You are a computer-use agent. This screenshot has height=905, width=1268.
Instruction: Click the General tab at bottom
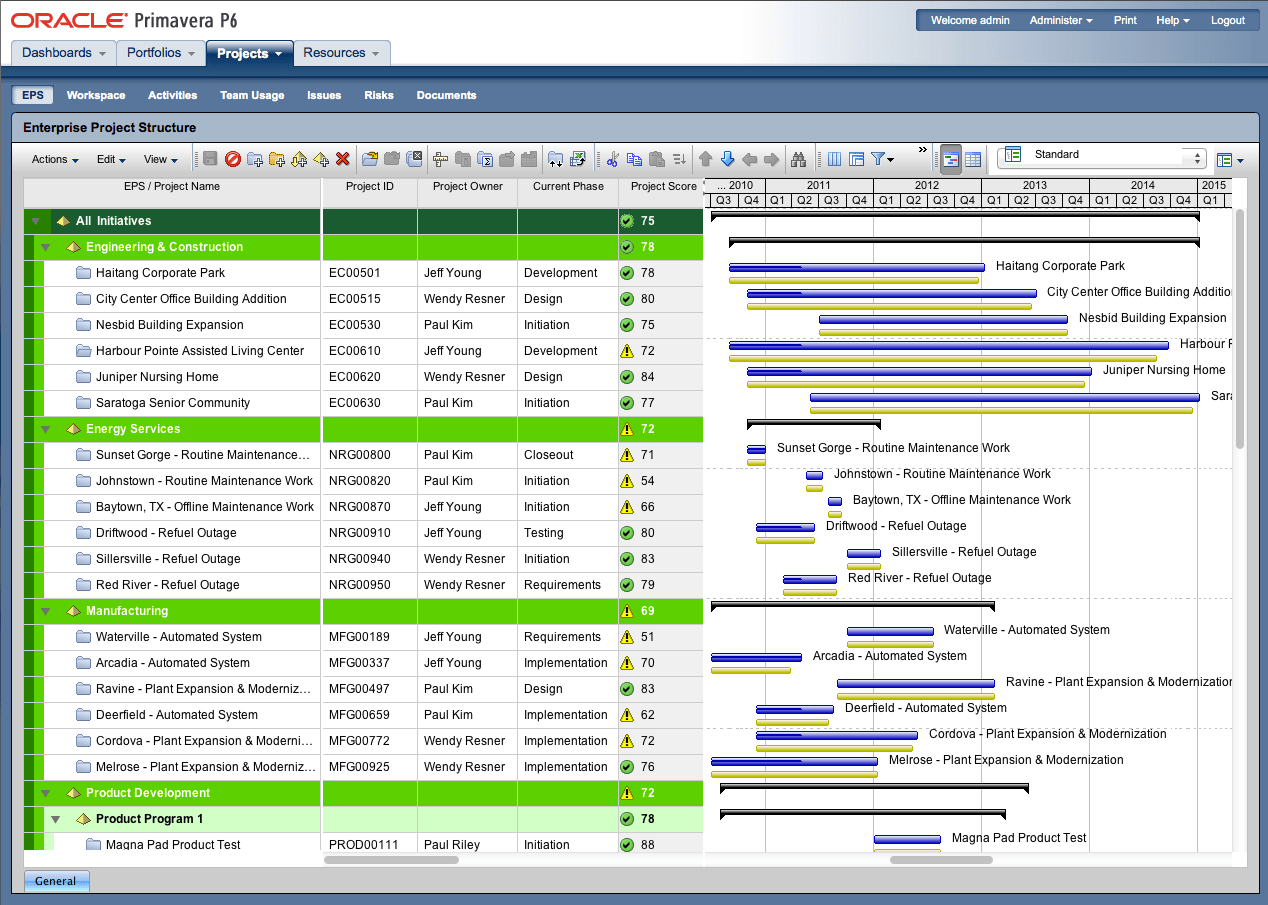[56, 881]
